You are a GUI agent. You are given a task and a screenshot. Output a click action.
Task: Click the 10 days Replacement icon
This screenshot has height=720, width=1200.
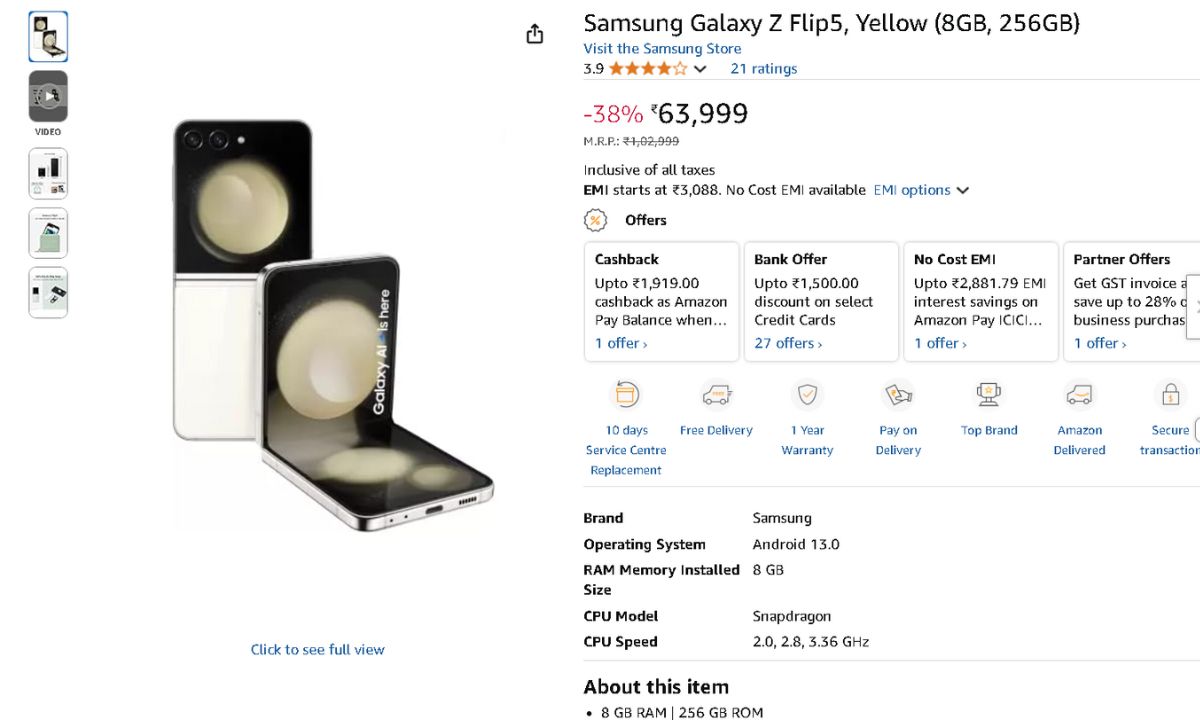pos(625,395)
